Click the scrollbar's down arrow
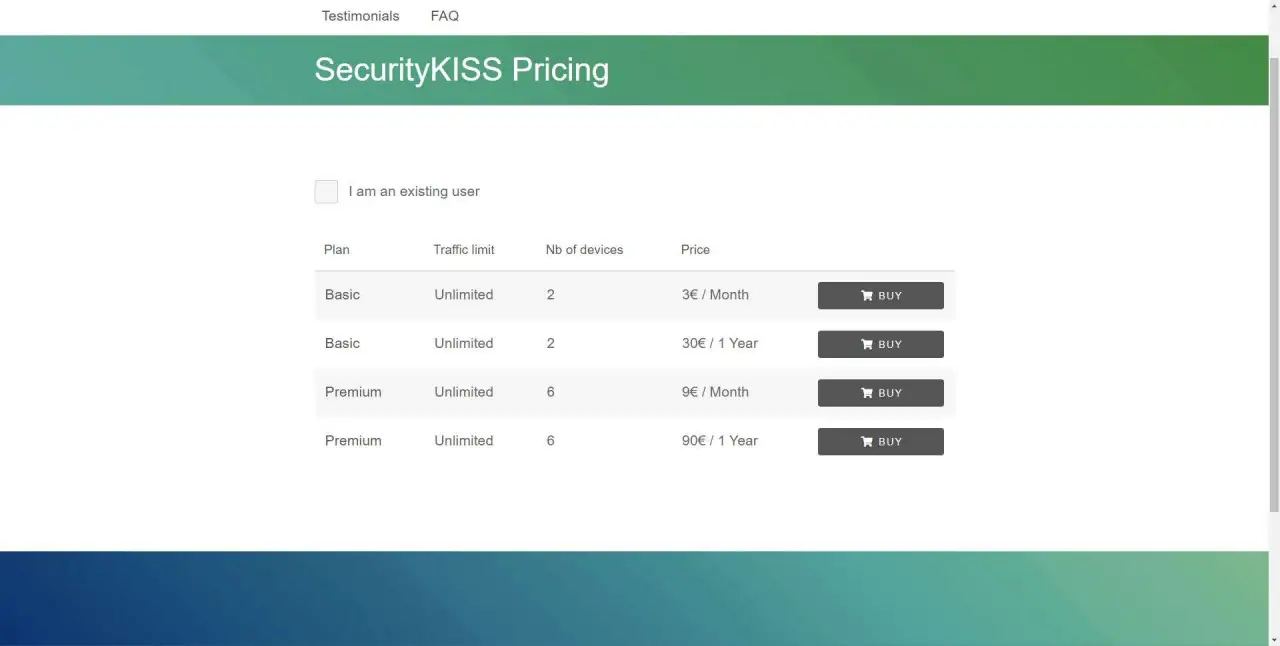 tap(1274, 639)
